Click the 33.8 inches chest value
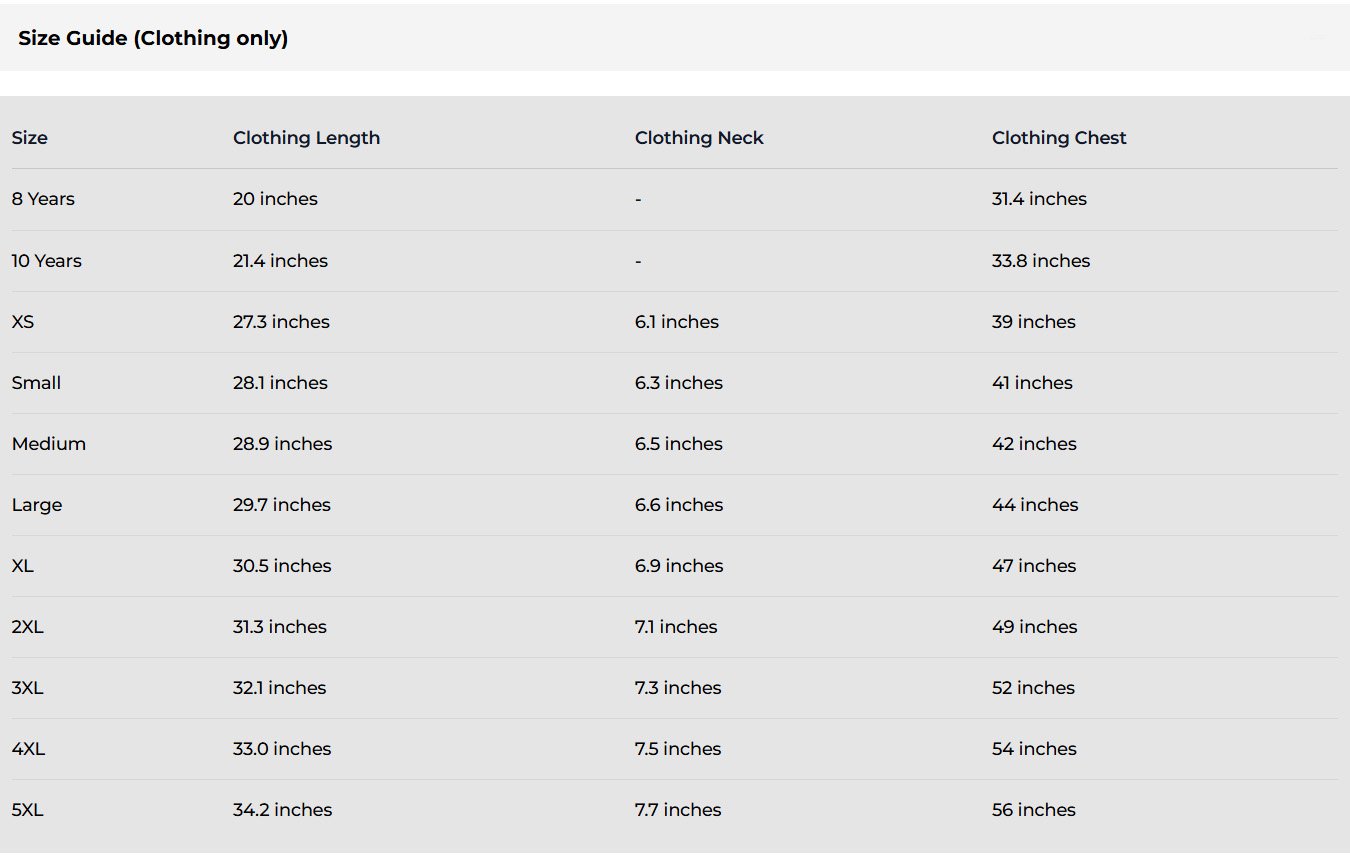This screenshot has height=855, width=1350. 1040,261
